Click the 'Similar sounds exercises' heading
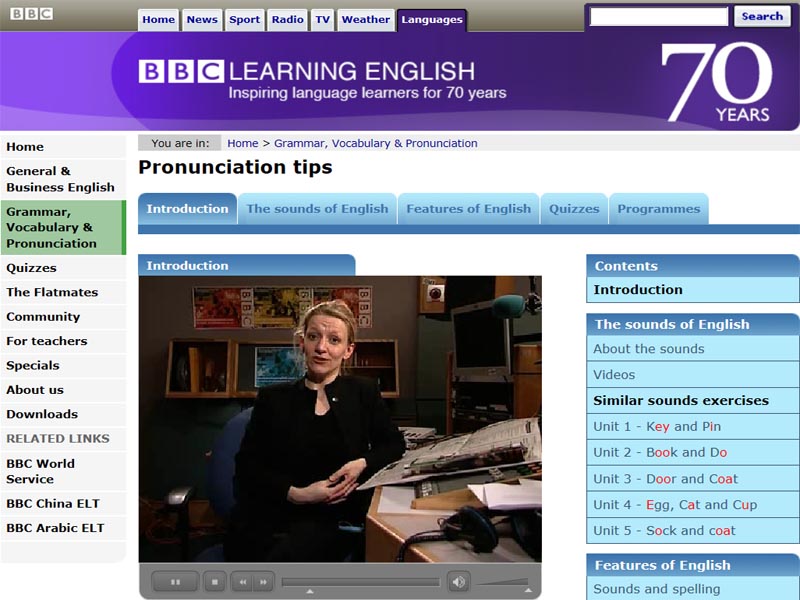 click(x=681, y=401)
